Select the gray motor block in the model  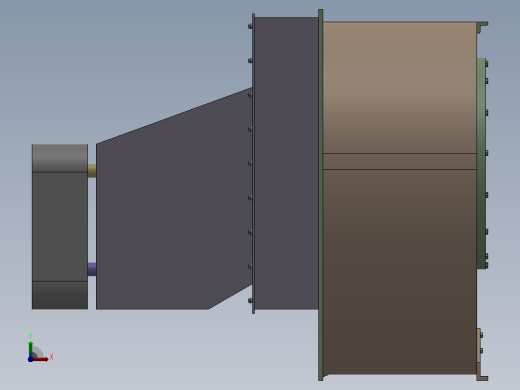[x=60, y=227]
